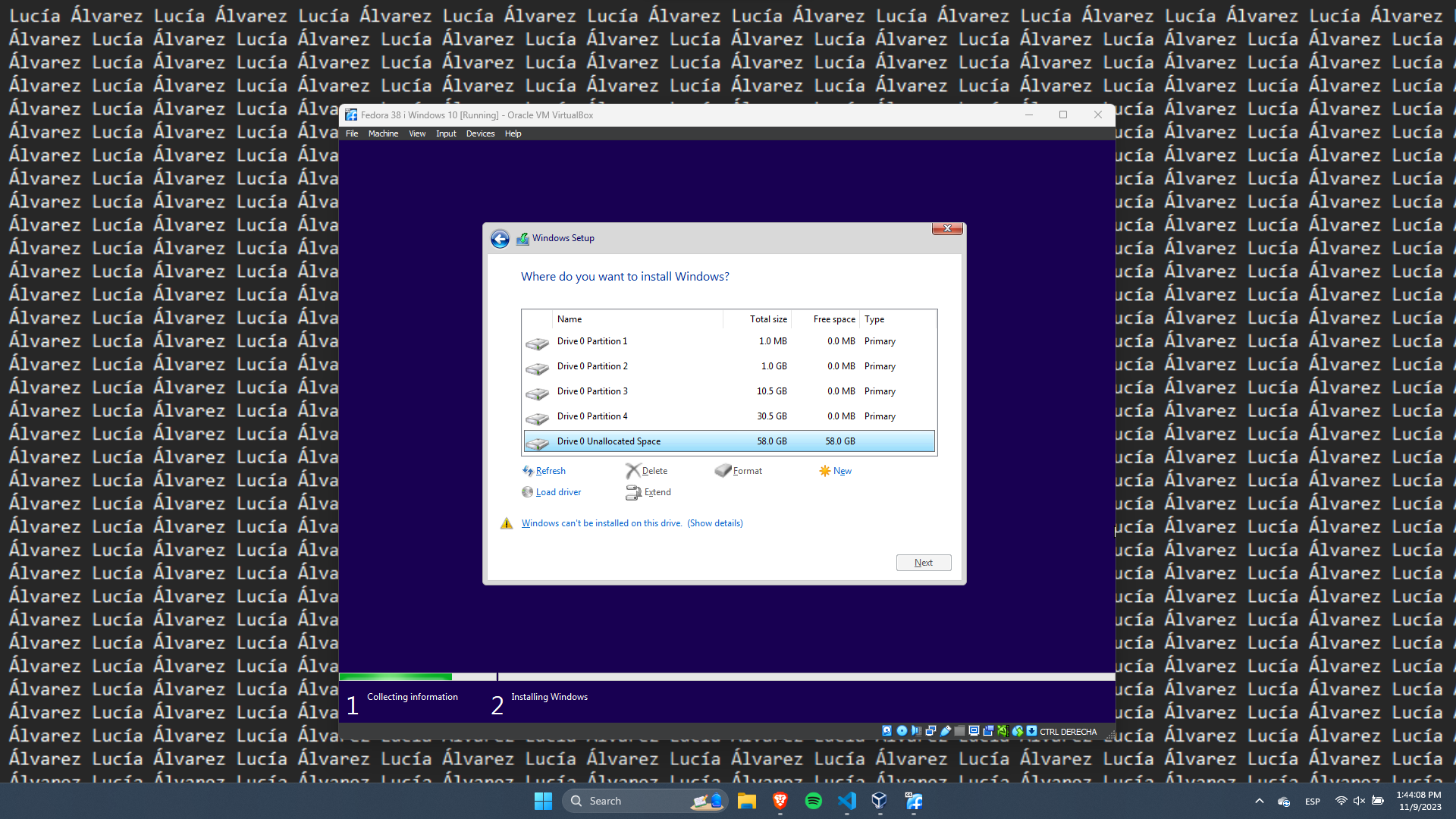Click the hard disk activity status icon
The image size is (1456, 819).
pos(886,731)
